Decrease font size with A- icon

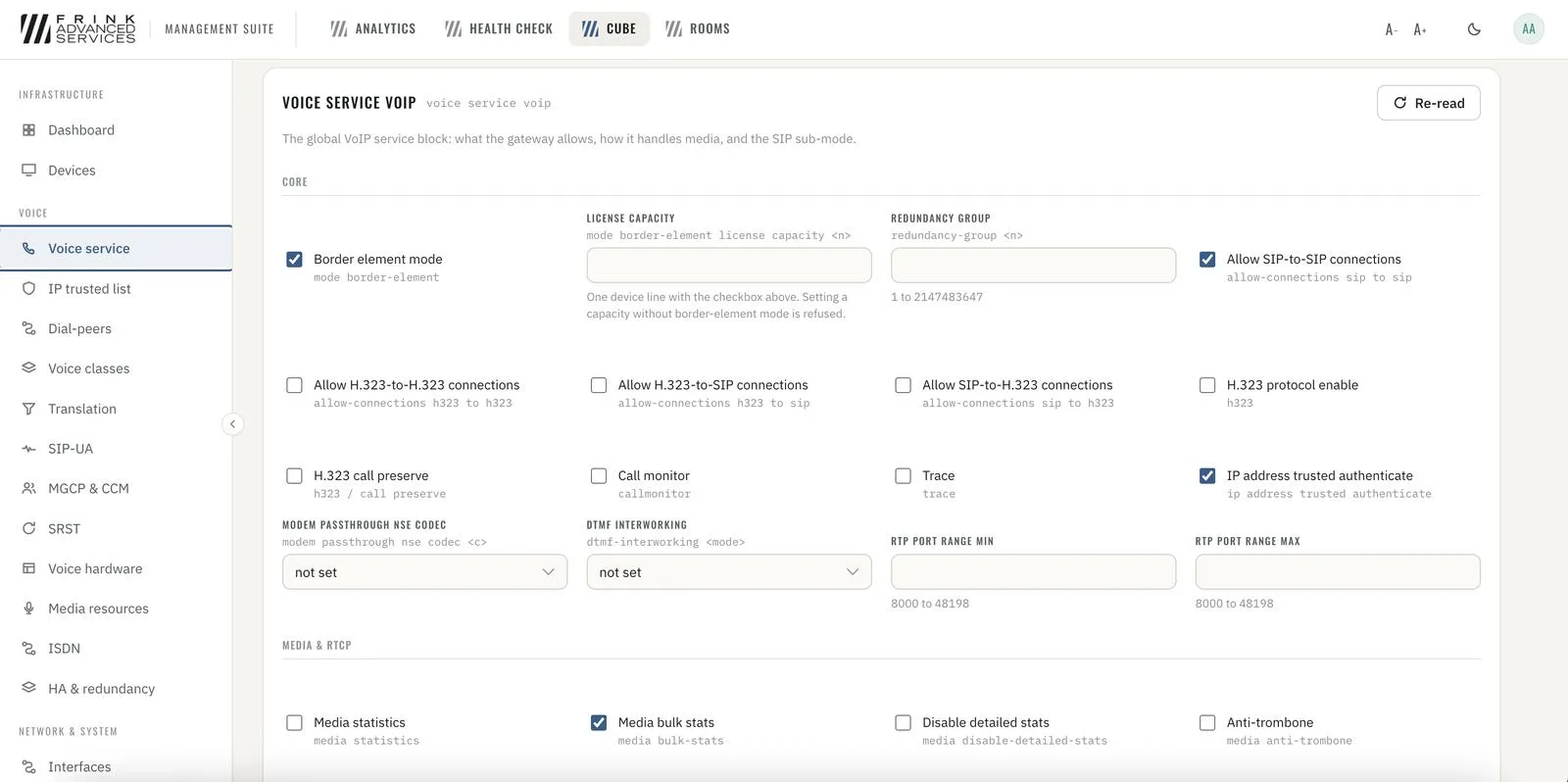coord(1391,29)
